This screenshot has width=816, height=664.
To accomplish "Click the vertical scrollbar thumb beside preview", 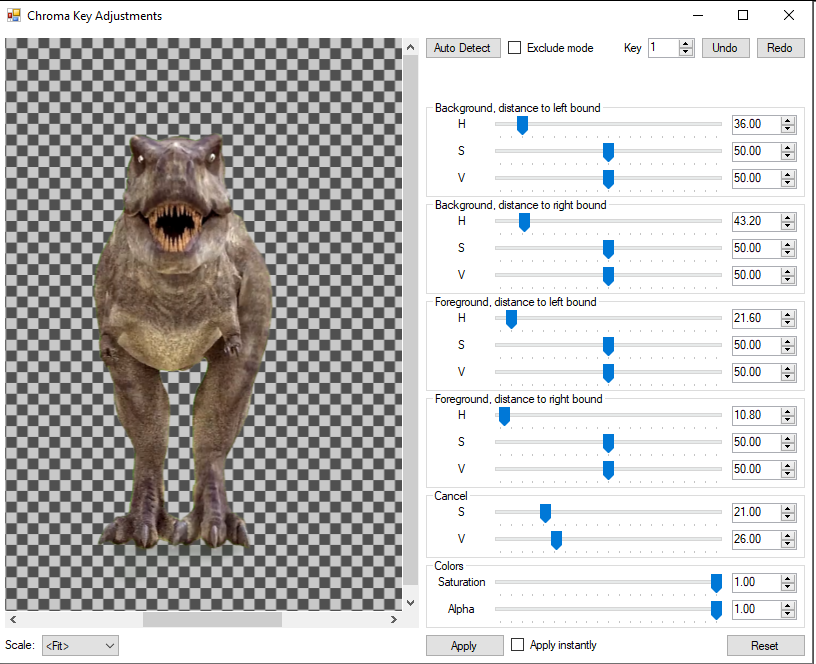I will (411, 320).
